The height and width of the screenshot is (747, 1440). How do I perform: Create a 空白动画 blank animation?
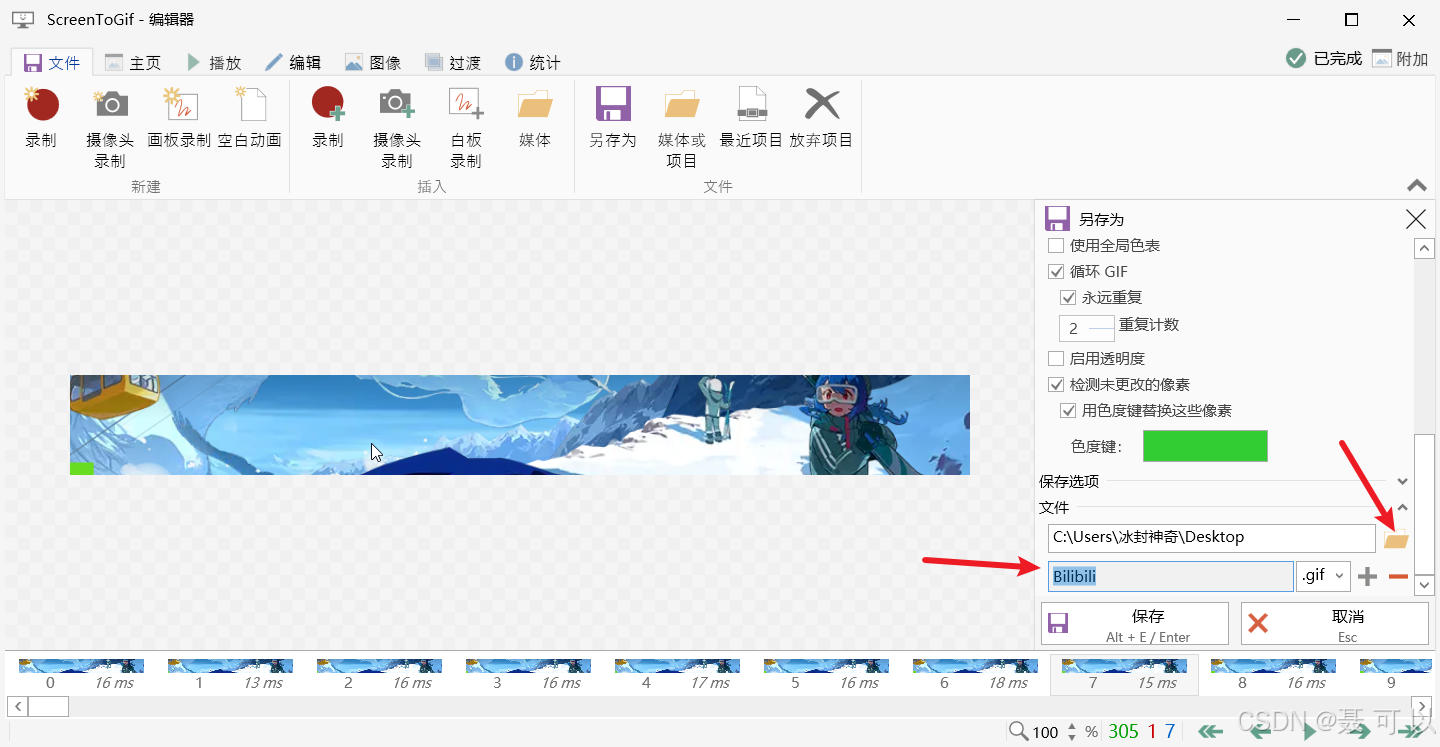(249, 119)
